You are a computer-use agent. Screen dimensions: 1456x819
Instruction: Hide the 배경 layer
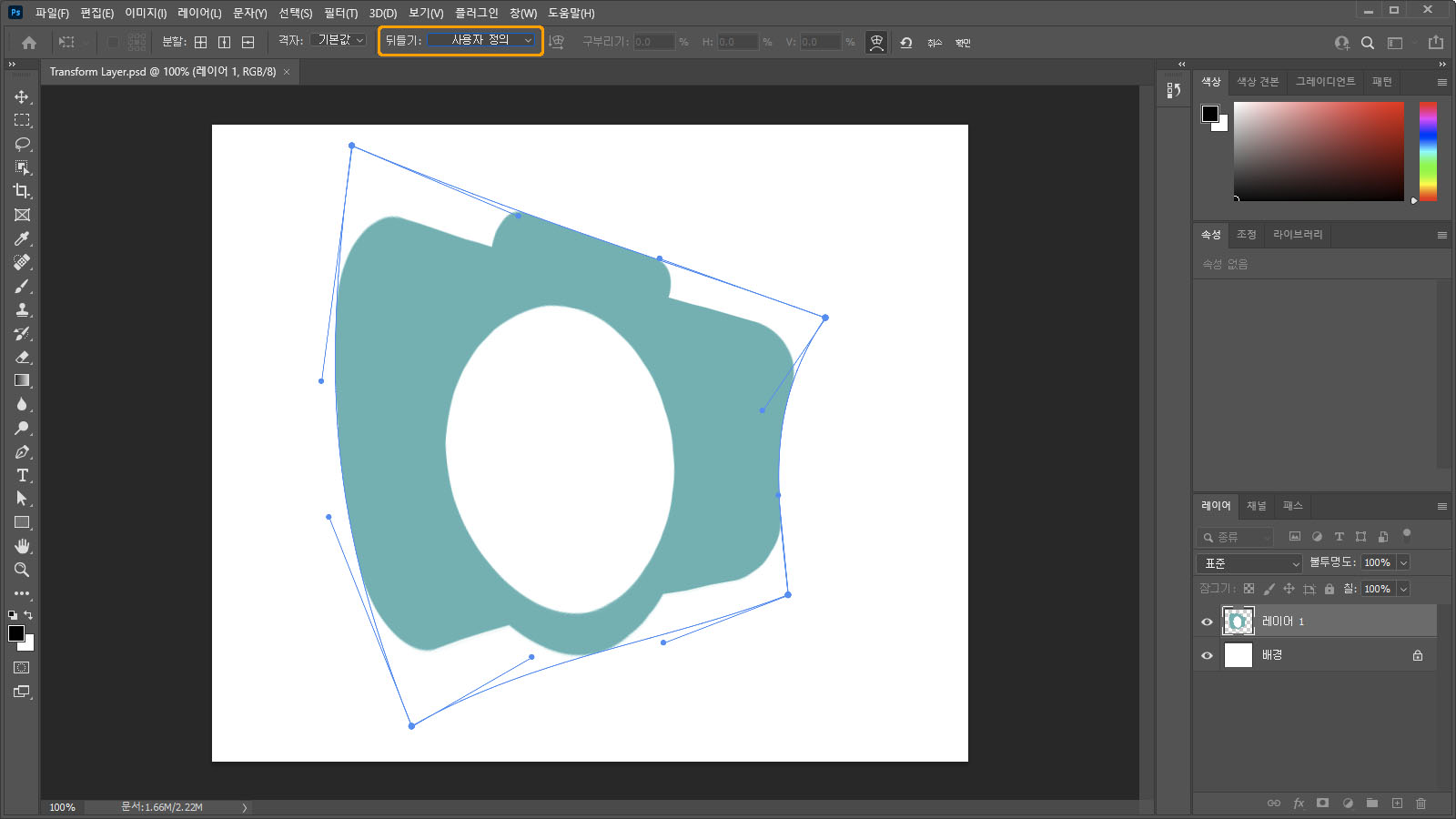point(1207,655)
